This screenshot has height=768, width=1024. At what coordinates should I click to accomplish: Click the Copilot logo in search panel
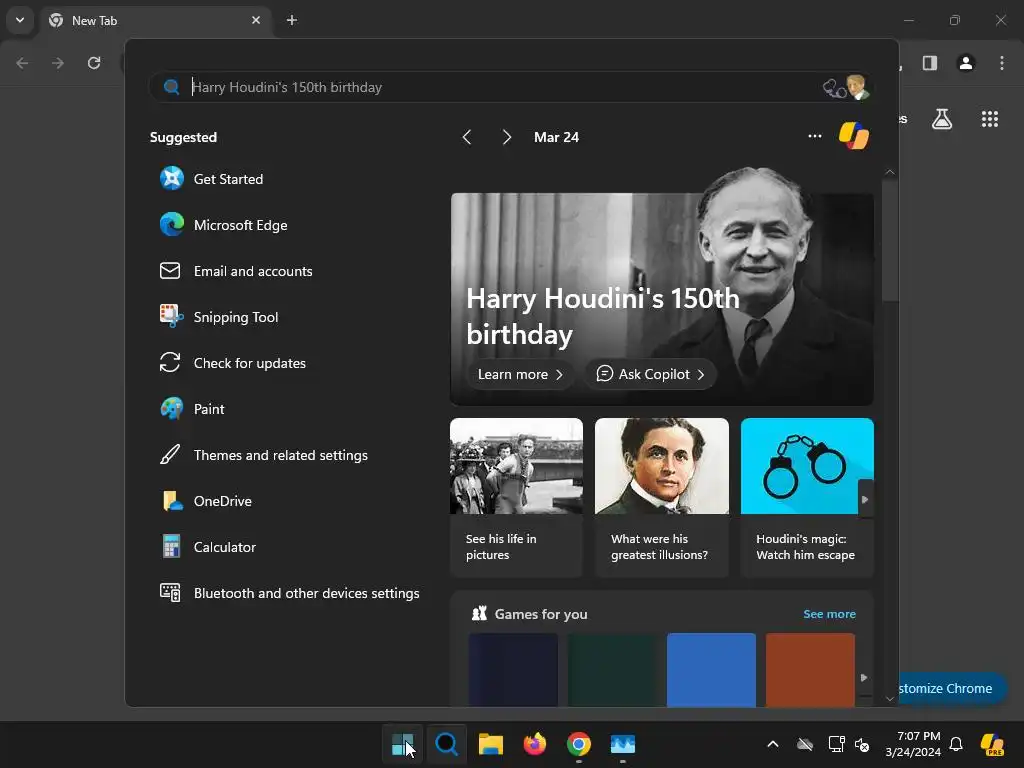pos(854,136)
